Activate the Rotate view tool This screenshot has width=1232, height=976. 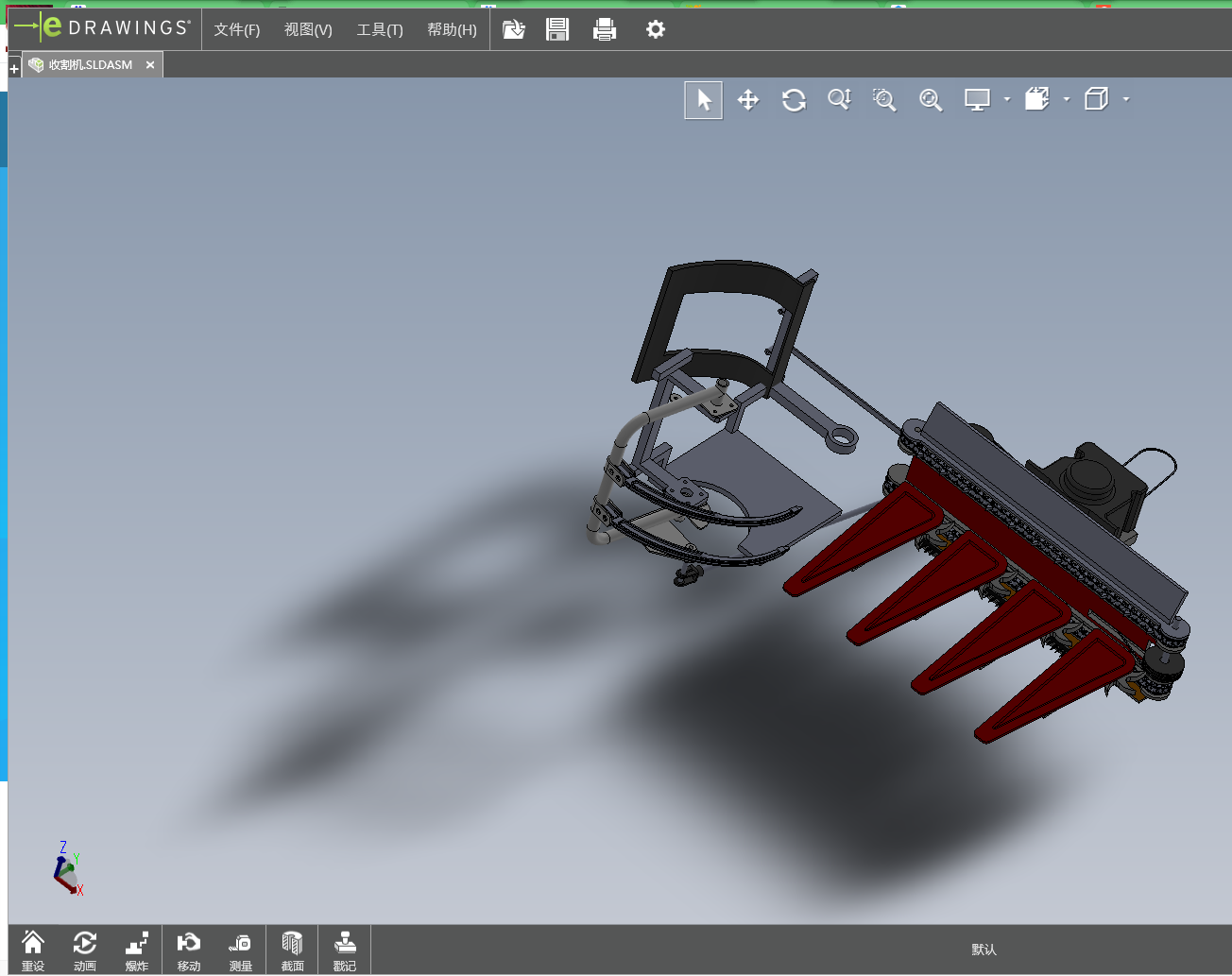point(794,100)
